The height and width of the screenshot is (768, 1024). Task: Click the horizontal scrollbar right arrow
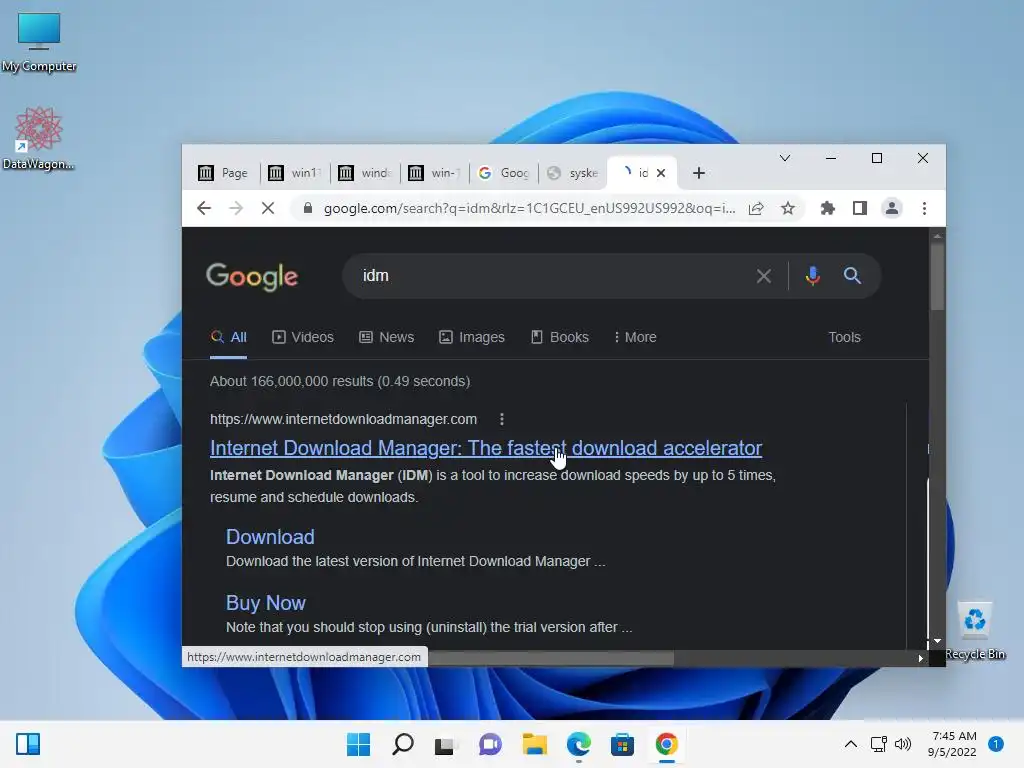pos(920,658)
